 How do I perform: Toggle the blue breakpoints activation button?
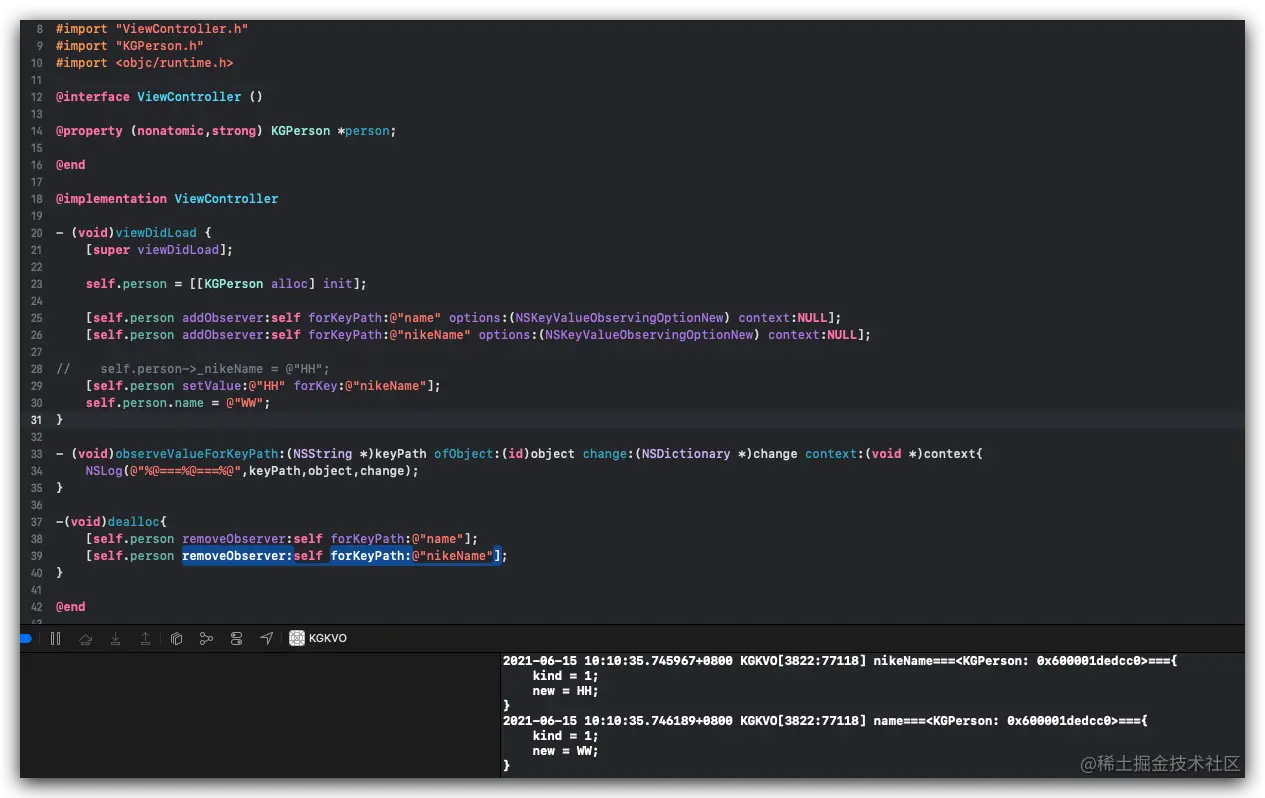click(x=26, y=638)
